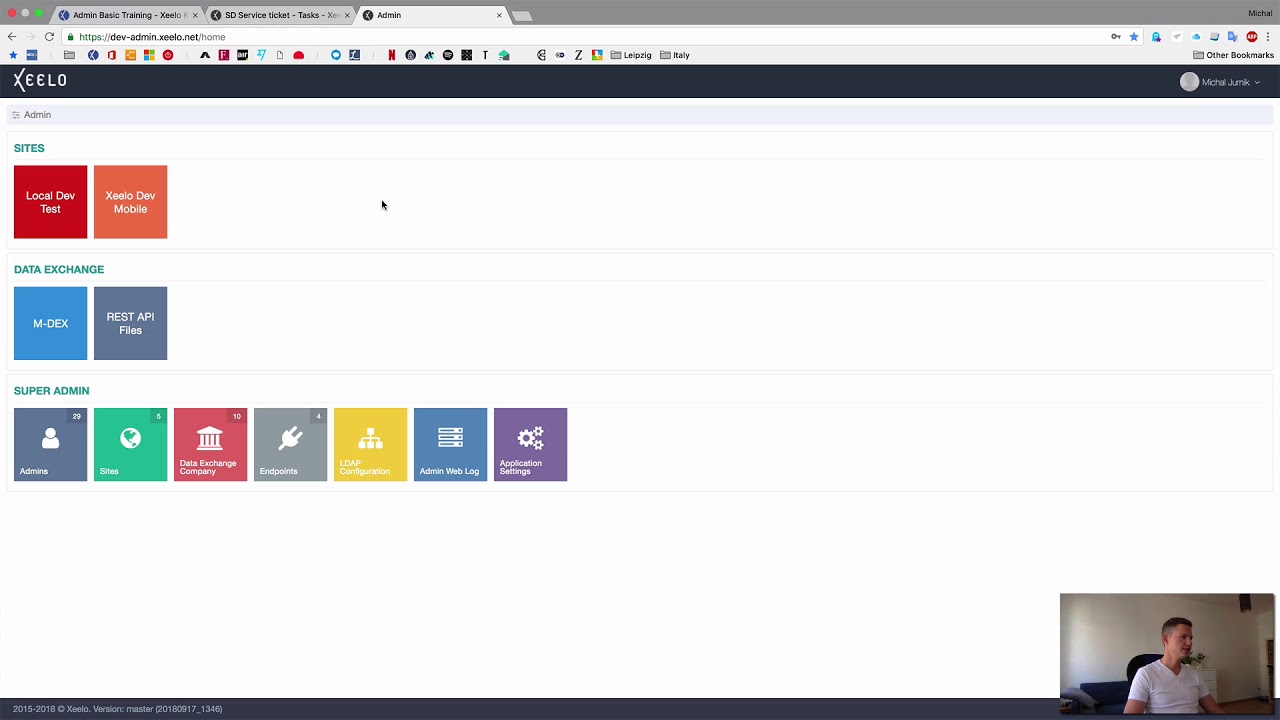Switch to SD Service ticket tab
Viewport: 1280px width, 720px height.
(x=280, y=15)
